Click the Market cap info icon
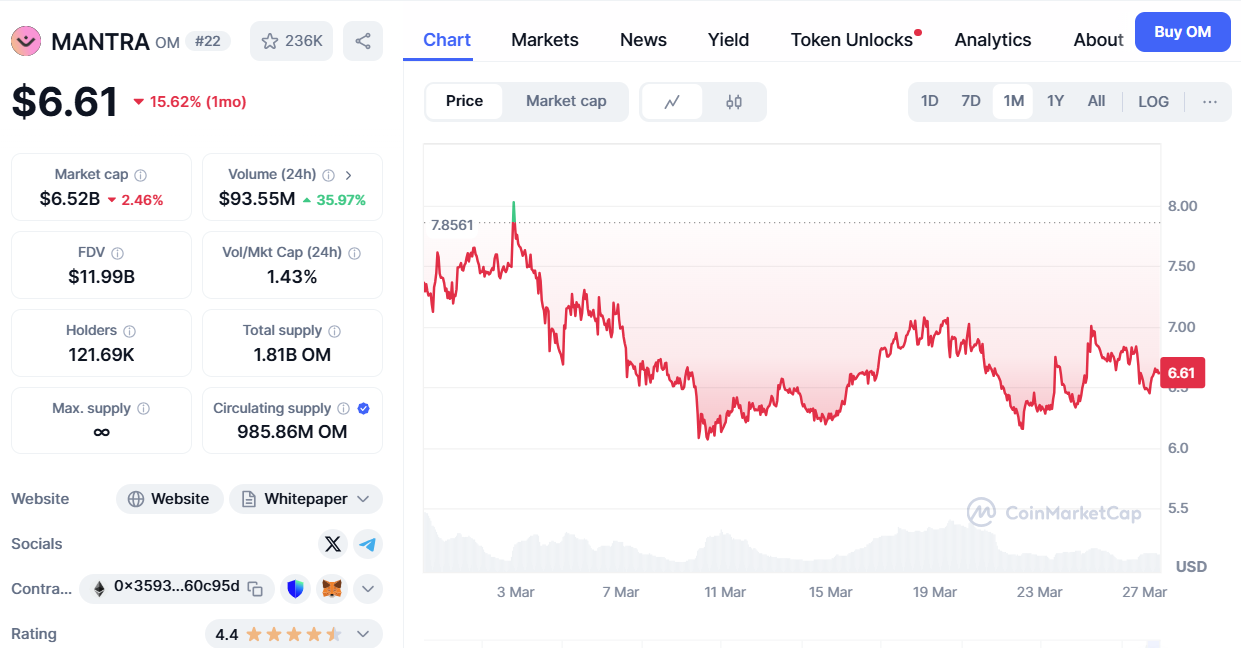The height and width of the screenshot is (648, 1241). point(140,175)
